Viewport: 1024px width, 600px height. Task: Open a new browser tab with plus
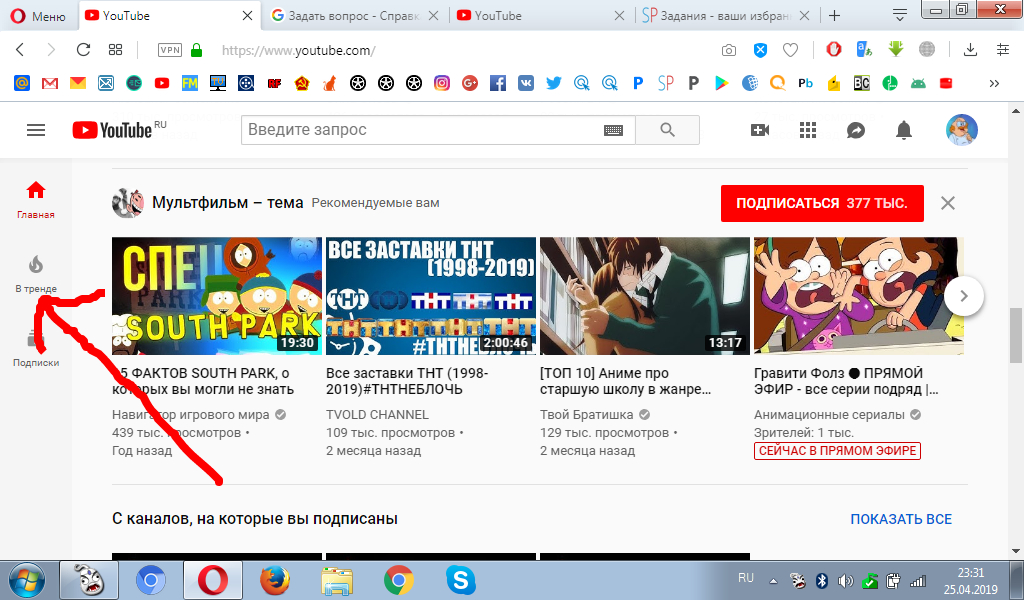click(x=834, y=16)
